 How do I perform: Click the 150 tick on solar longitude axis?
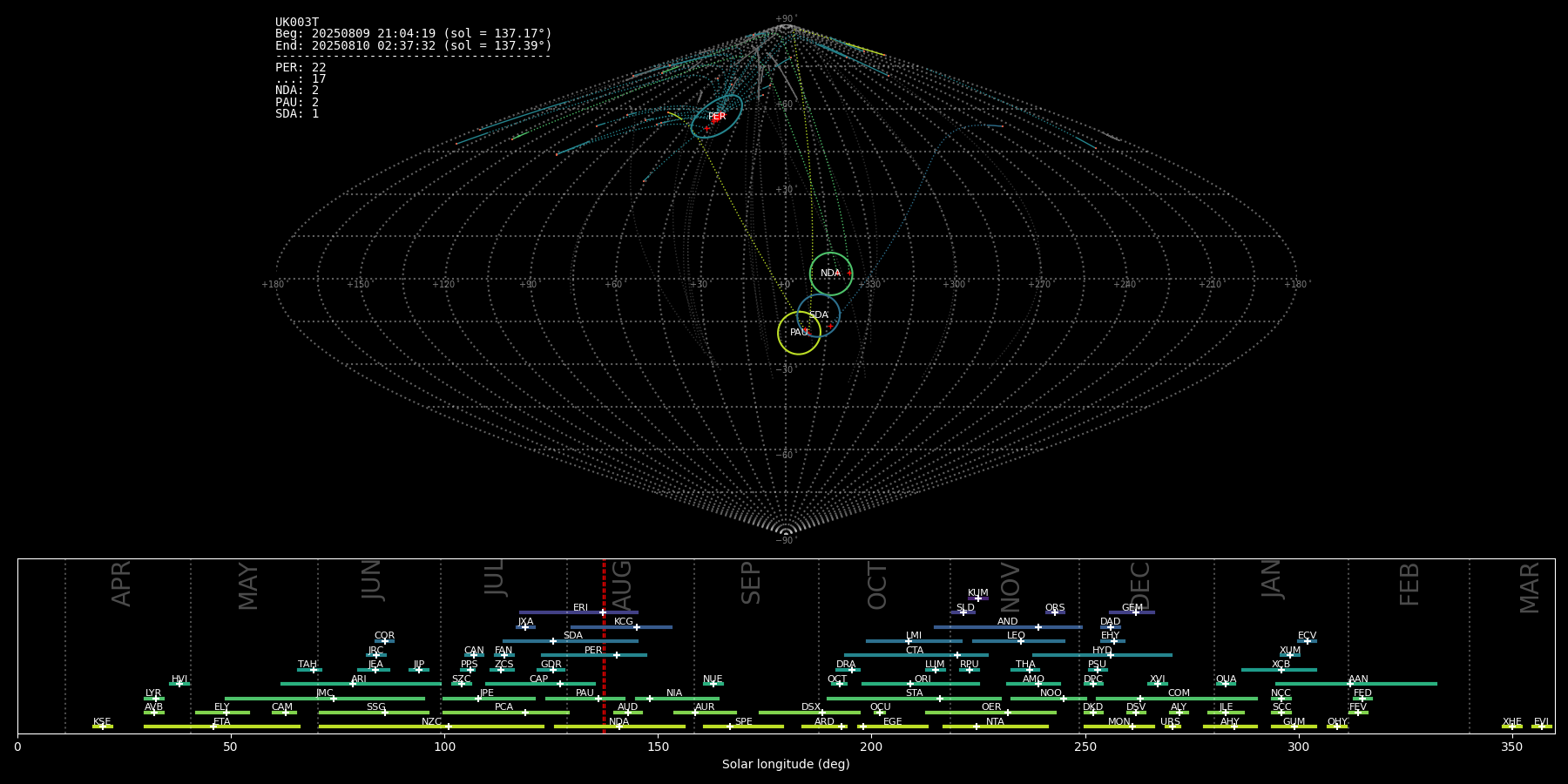(x=658, y=747)
